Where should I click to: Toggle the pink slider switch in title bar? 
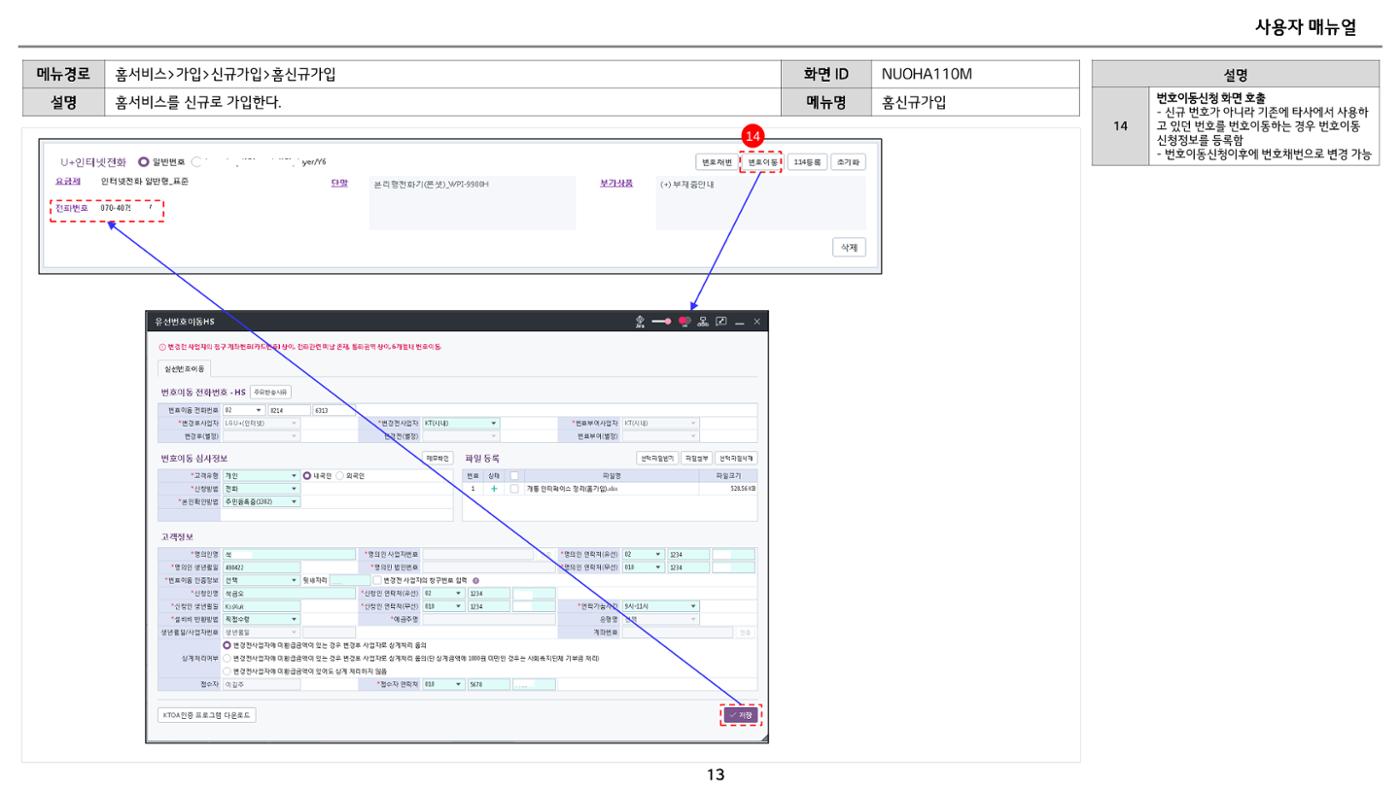(x=662, y=321)
